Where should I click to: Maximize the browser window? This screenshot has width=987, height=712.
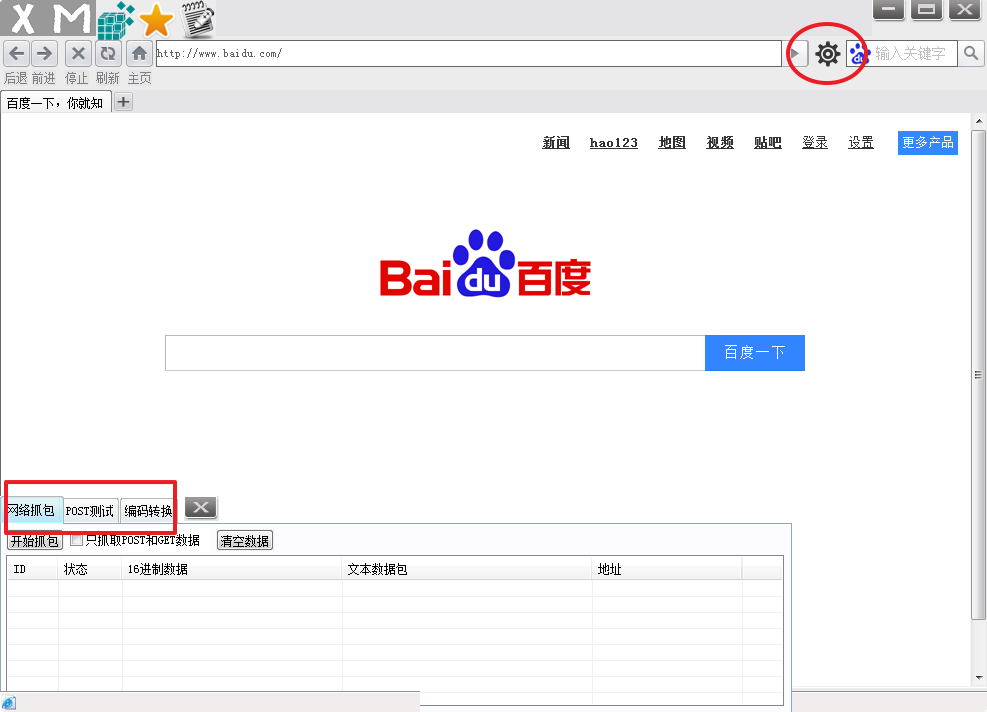[x=926, y=10]
